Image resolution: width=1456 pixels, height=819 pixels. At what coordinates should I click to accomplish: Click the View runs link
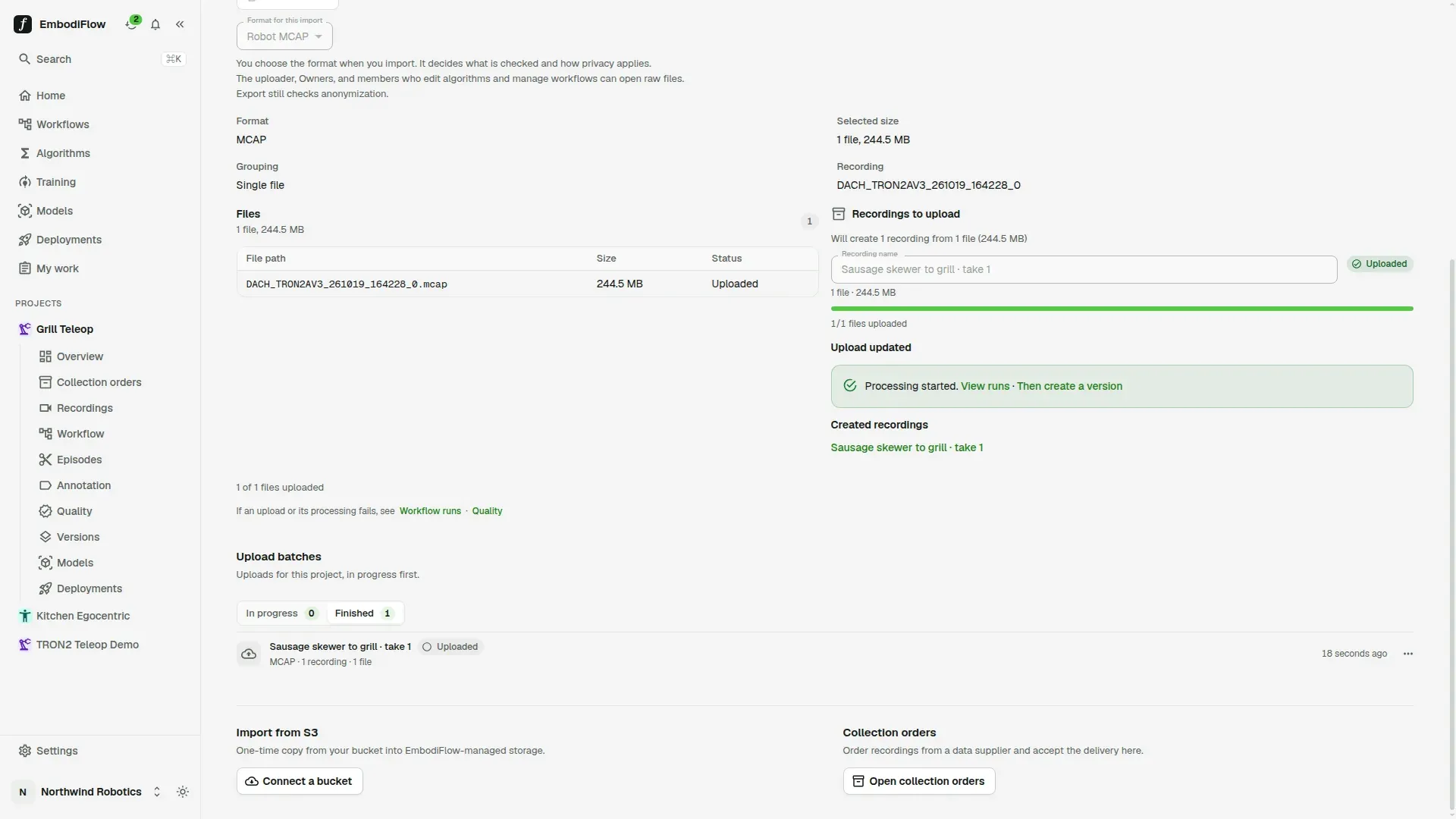985,386
